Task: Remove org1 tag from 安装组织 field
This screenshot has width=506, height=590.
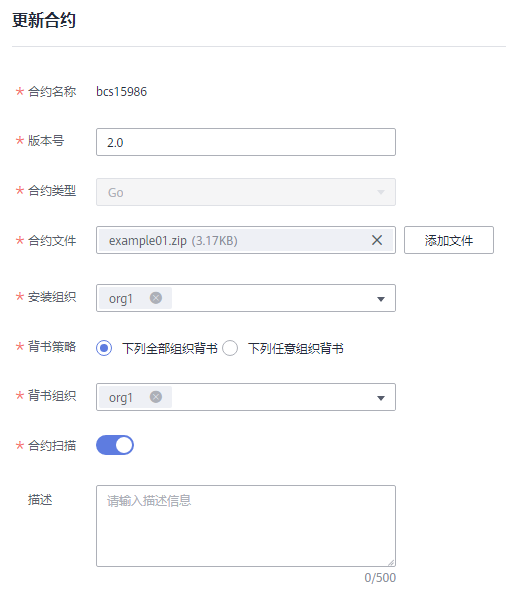Action: click(156, 298)
